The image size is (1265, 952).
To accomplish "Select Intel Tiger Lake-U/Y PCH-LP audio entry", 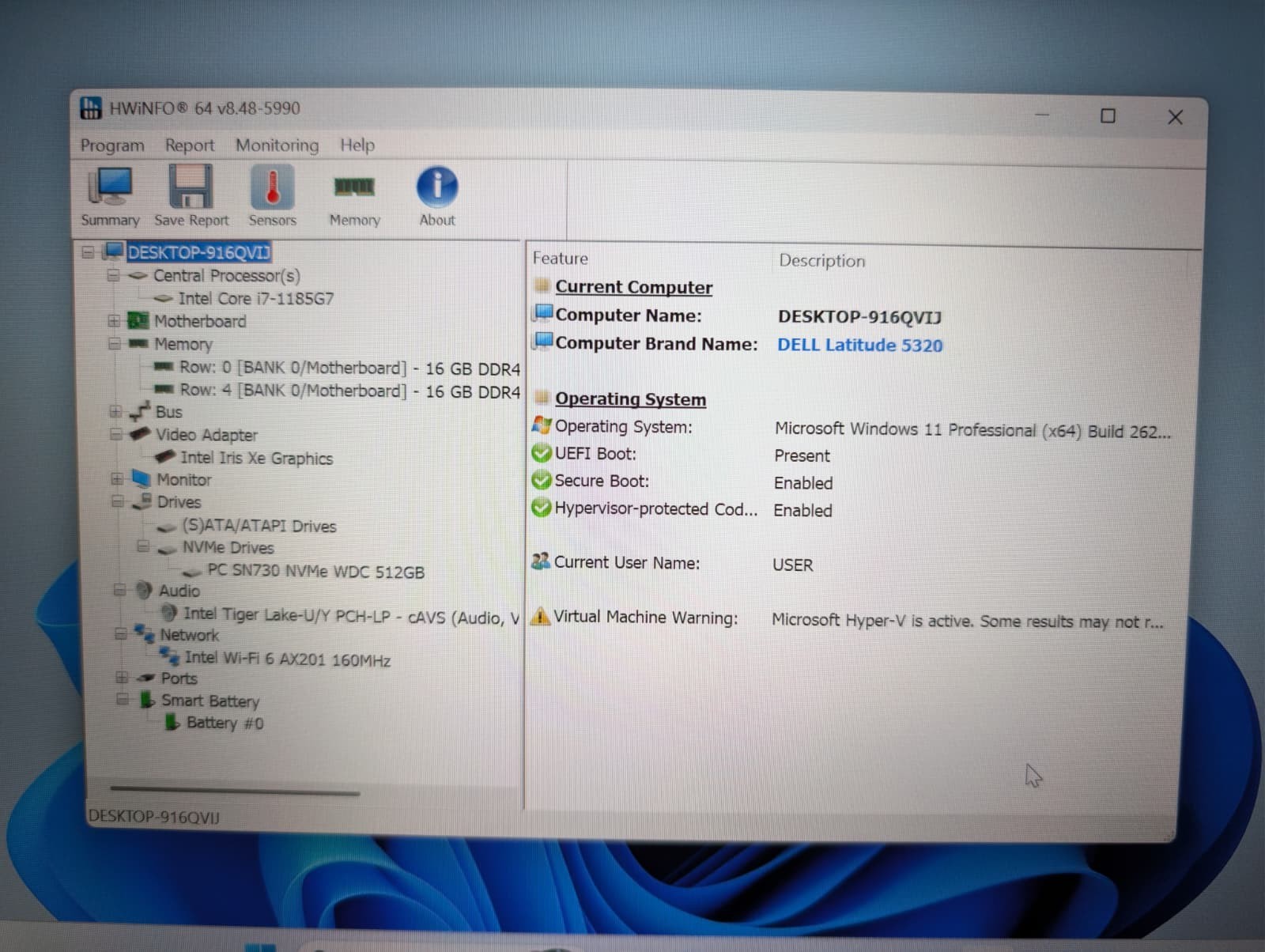I will tap(351, 616).
